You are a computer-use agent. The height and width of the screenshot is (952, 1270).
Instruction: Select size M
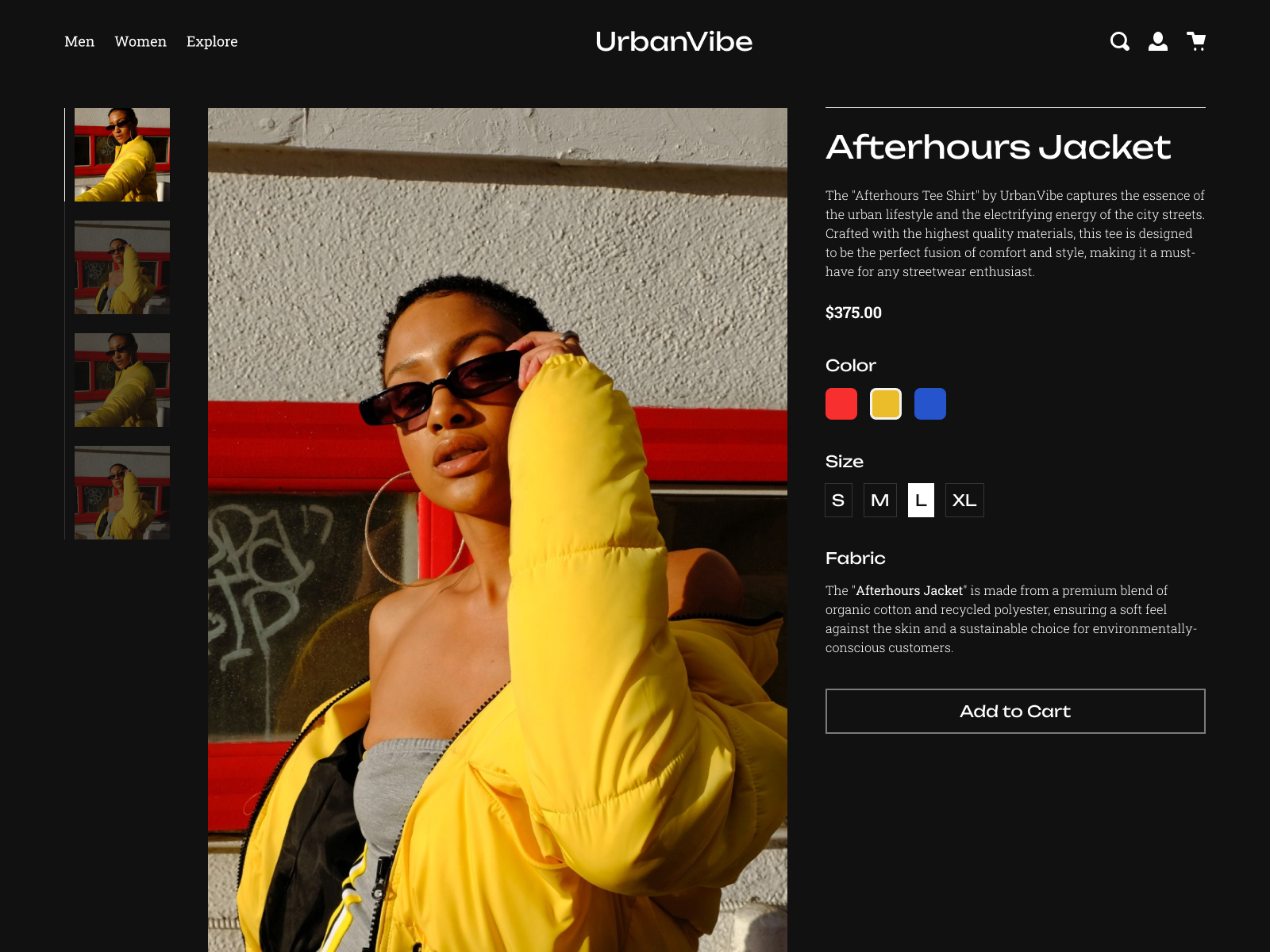[880, 500]
